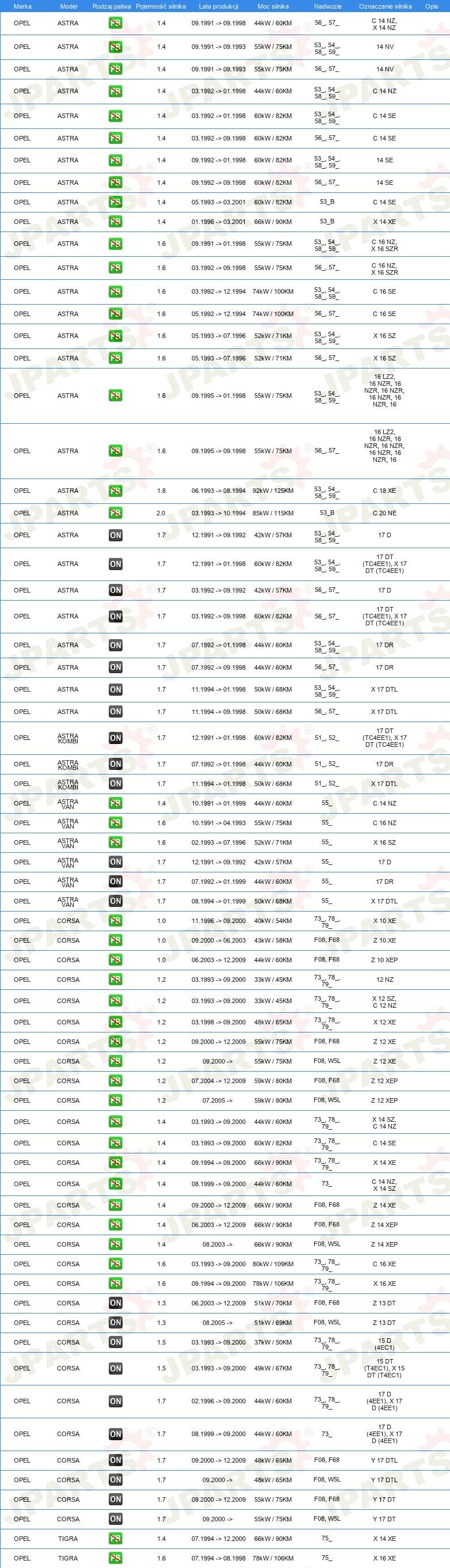Click the petrol icon in Astra C 18 XE row

(x=115, y=491)
